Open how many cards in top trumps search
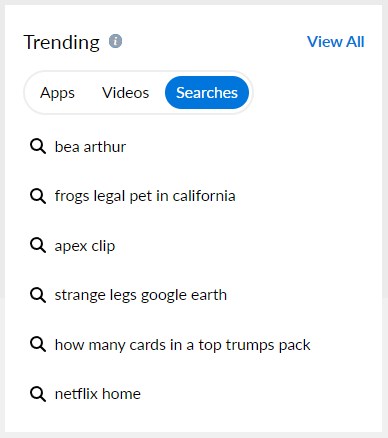The height and width of the screenshot is (438, 388). pos(182,345)
